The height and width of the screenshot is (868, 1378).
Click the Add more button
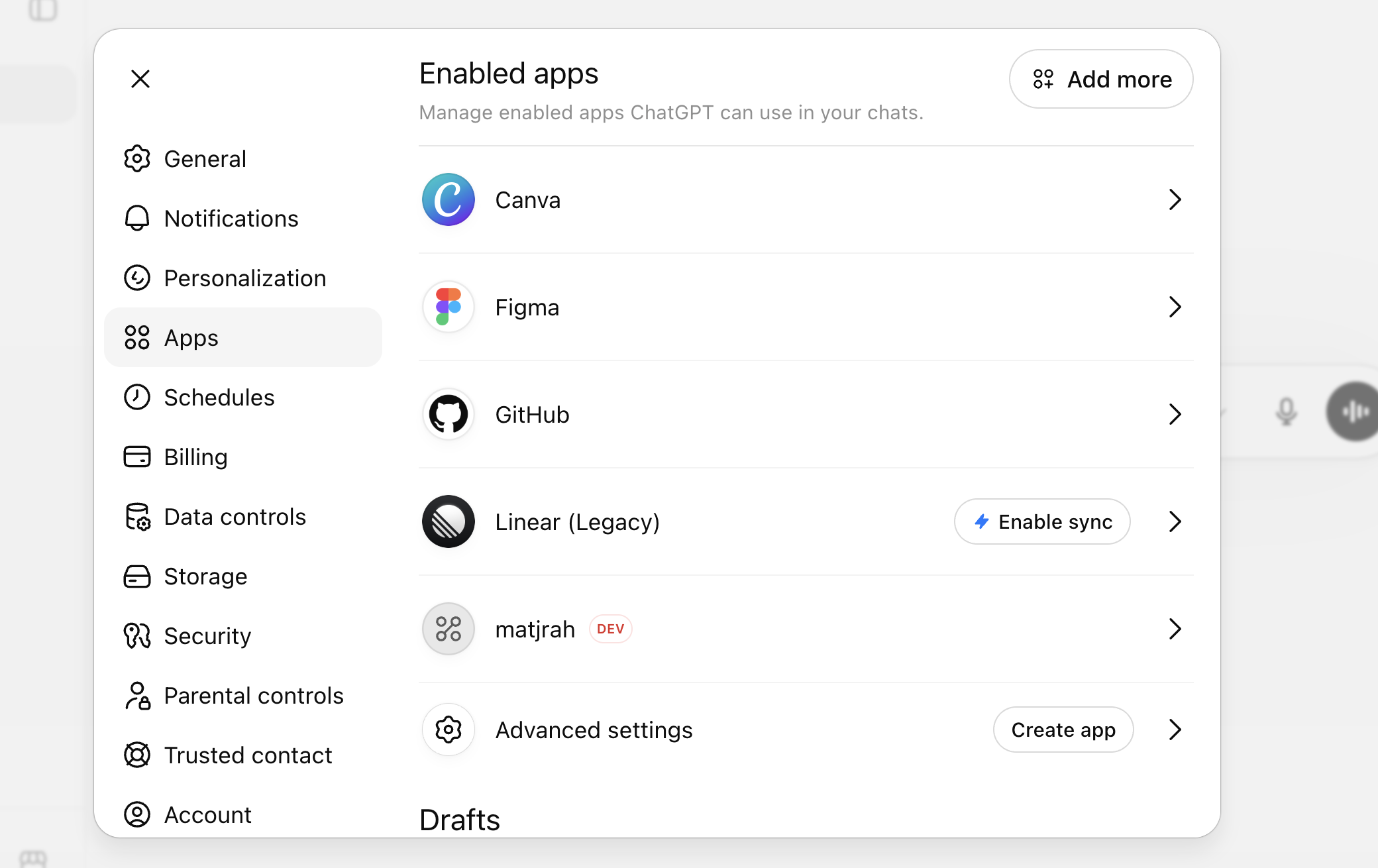tap(1101, 79)
